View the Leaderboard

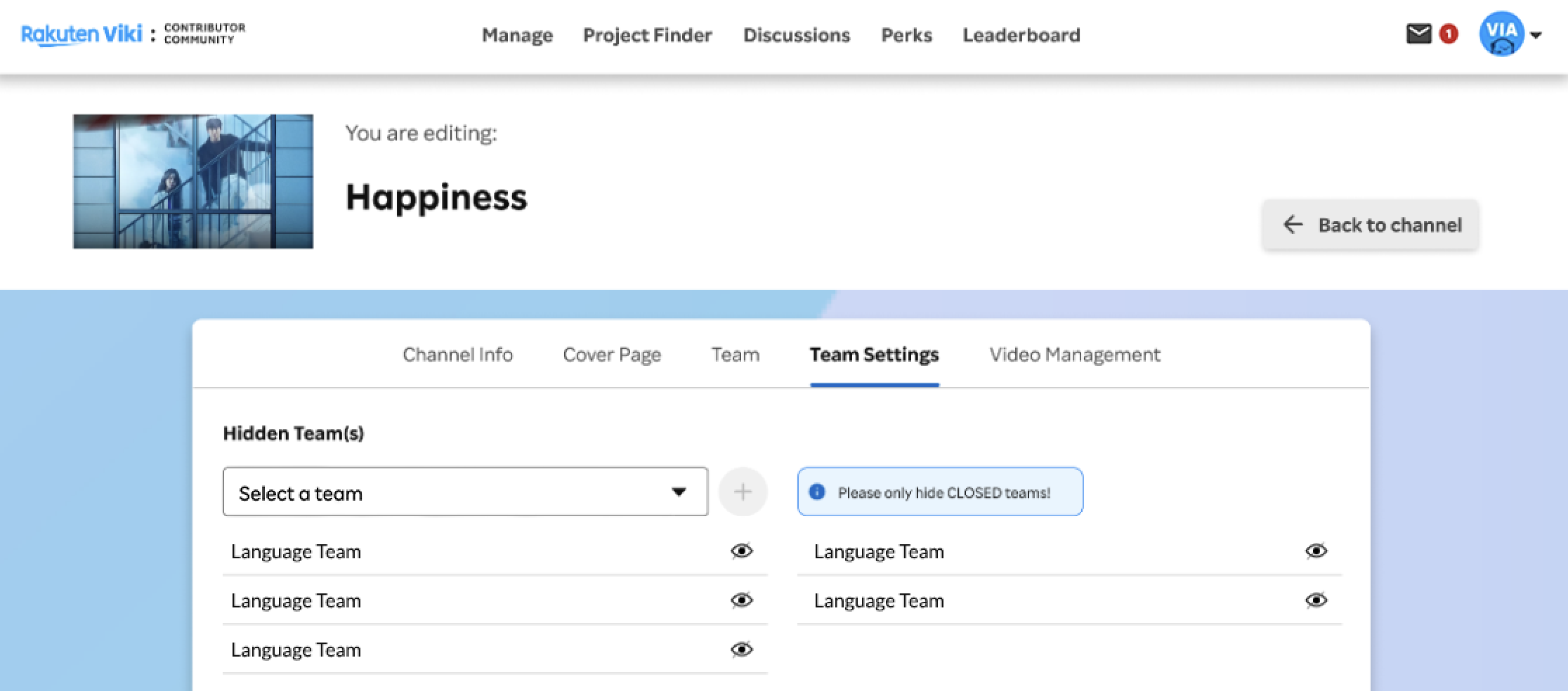1021,35
